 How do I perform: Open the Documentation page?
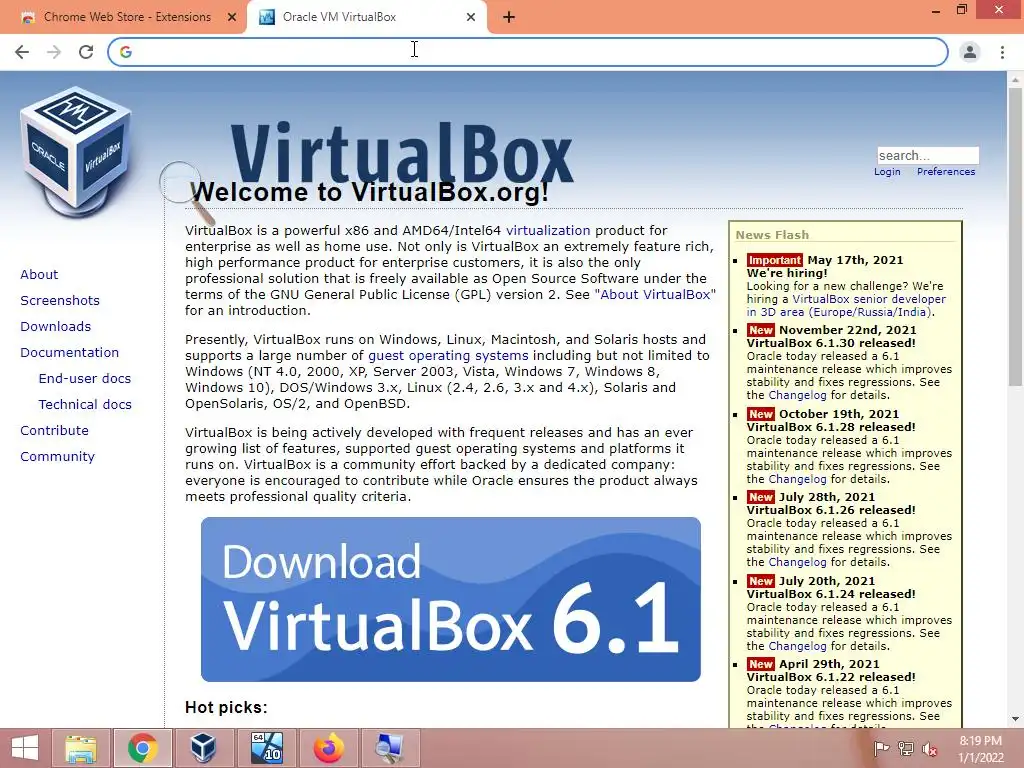click(70, 353)
